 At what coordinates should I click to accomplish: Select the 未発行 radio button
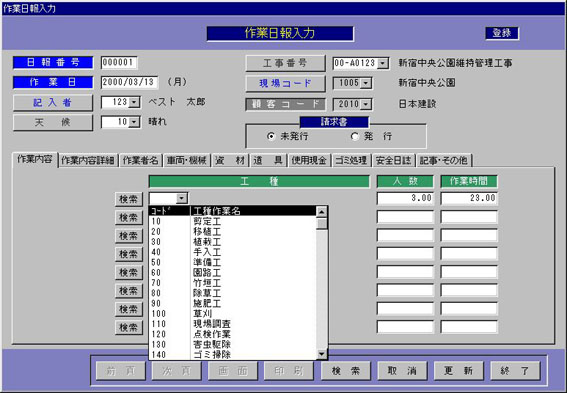click(271, 136)
